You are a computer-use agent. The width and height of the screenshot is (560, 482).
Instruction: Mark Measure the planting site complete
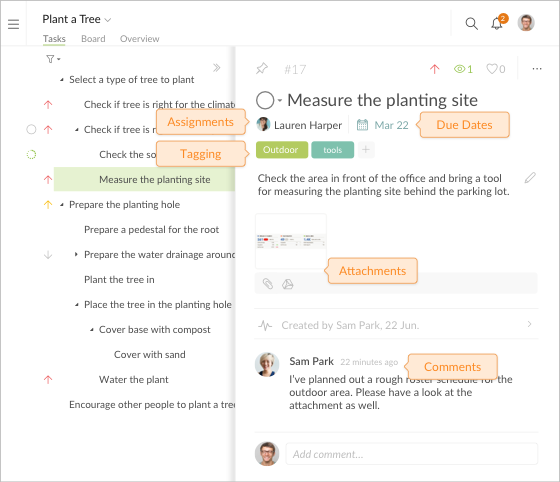(x=265, y=100)
